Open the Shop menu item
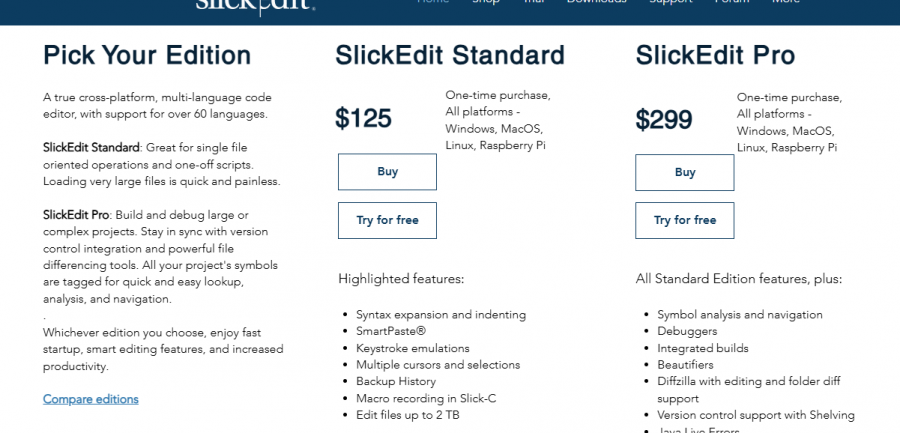The height and width of the screenshot is (433, 900). (486, 3)
